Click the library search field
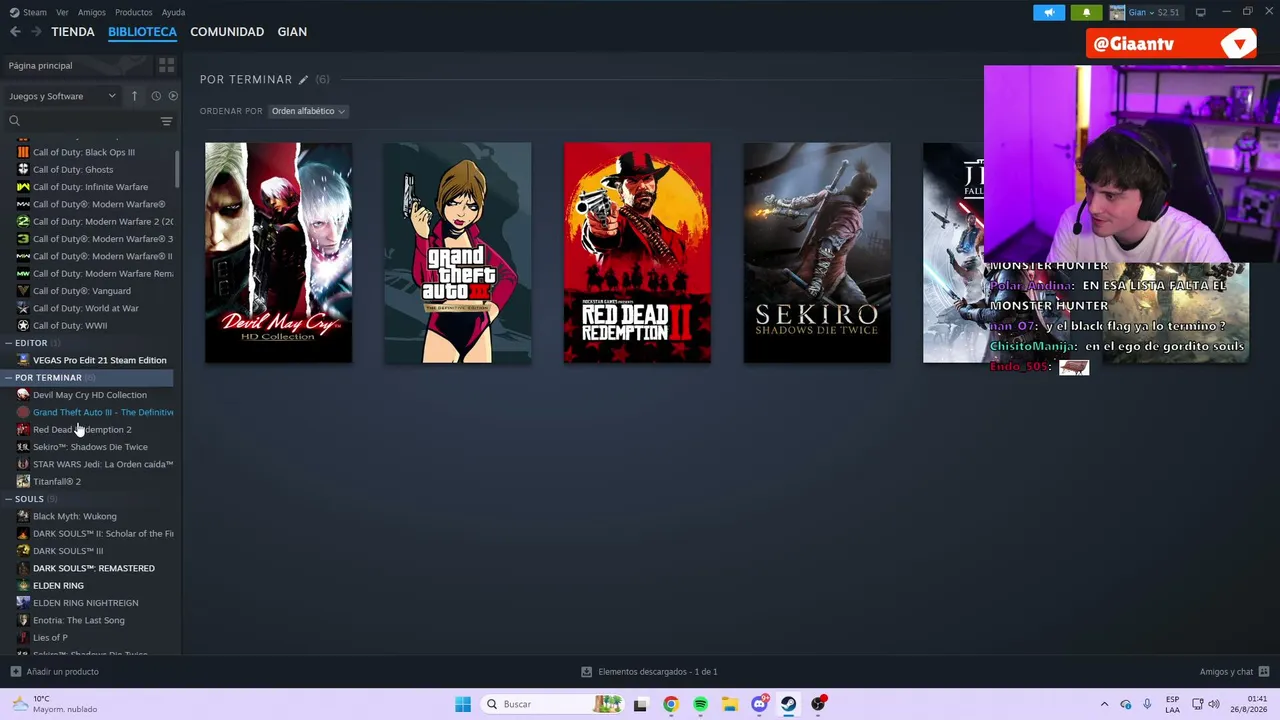The width and height of the screenshot is (1280, 720). coord(88,121)
